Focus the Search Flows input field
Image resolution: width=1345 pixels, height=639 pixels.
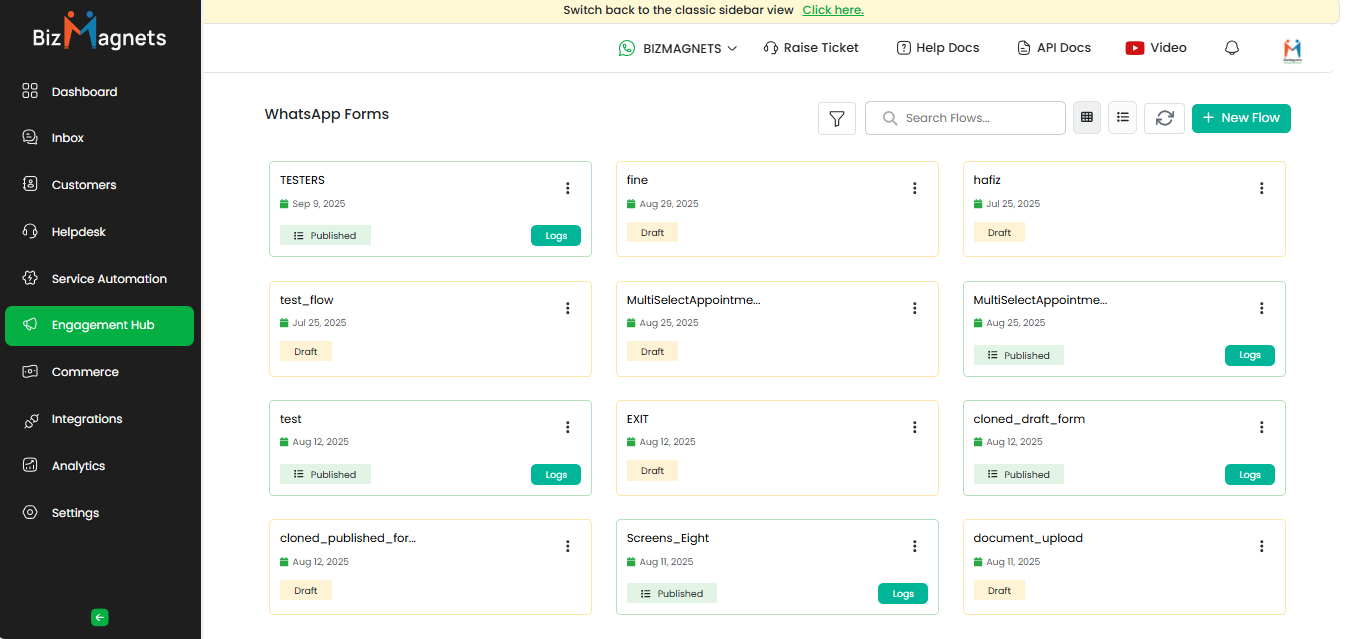click(x=975, y=118)
